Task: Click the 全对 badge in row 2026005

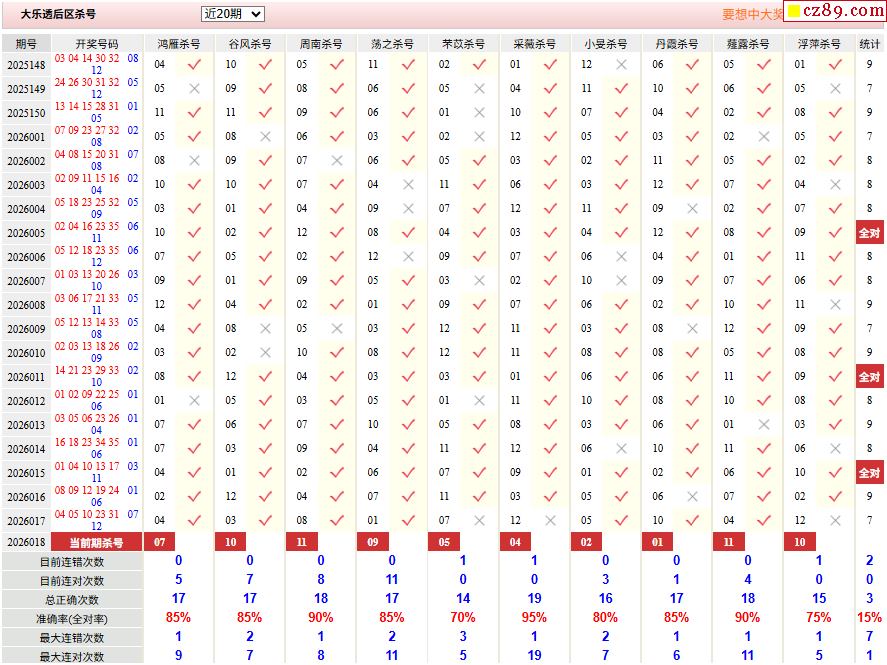Action: click(x=869, y=232)
